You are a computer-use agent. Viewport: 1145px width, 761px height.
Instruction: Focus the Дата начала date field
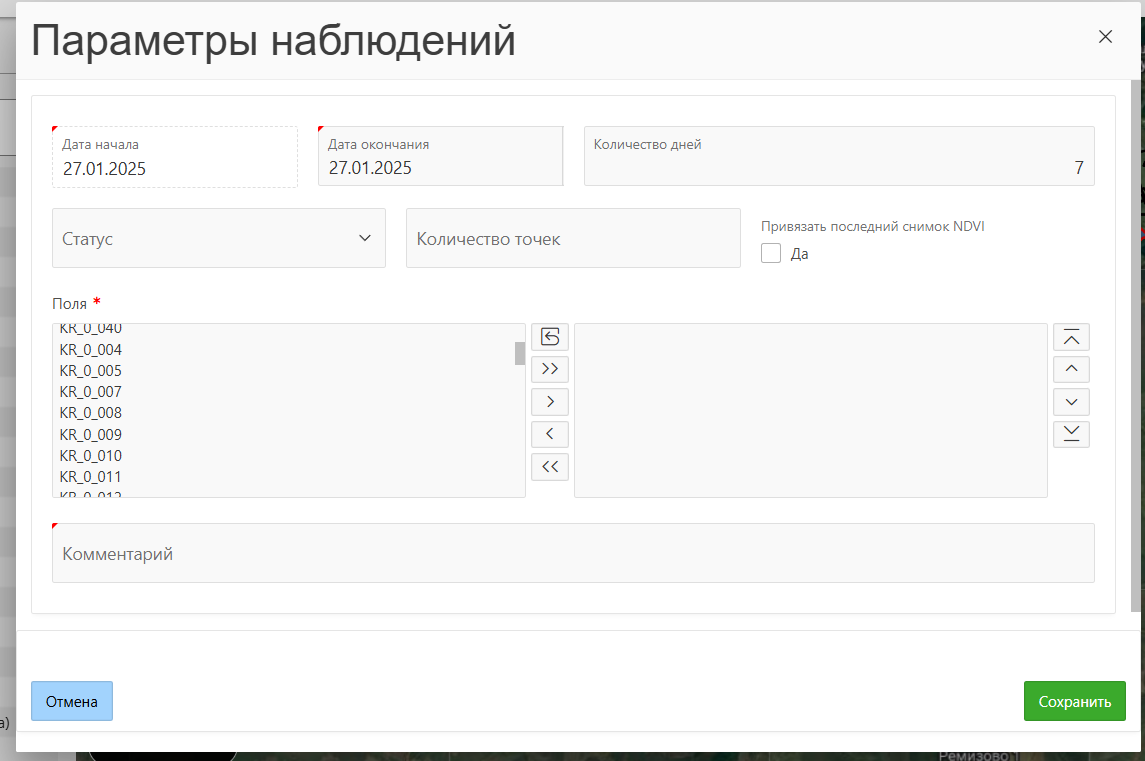click(x=175, y=169)
